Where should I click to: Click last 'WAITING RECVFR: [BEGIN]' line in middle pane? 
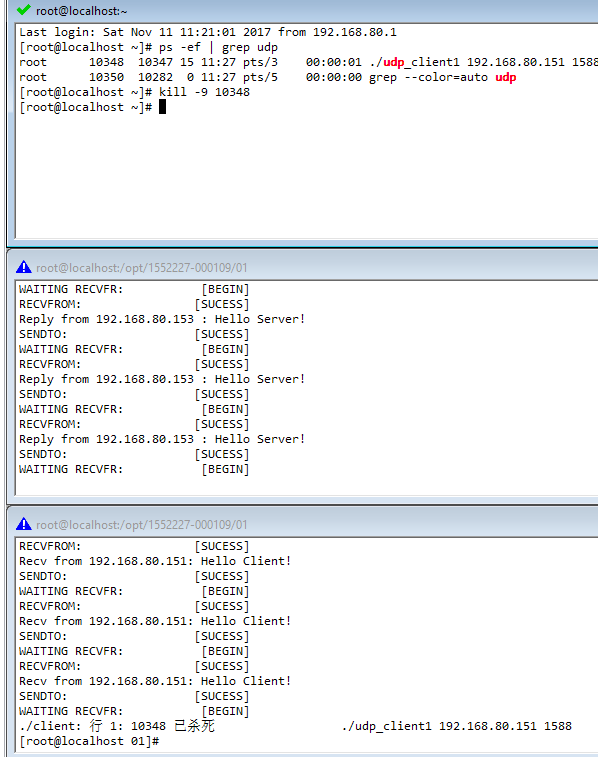[134, 469]
